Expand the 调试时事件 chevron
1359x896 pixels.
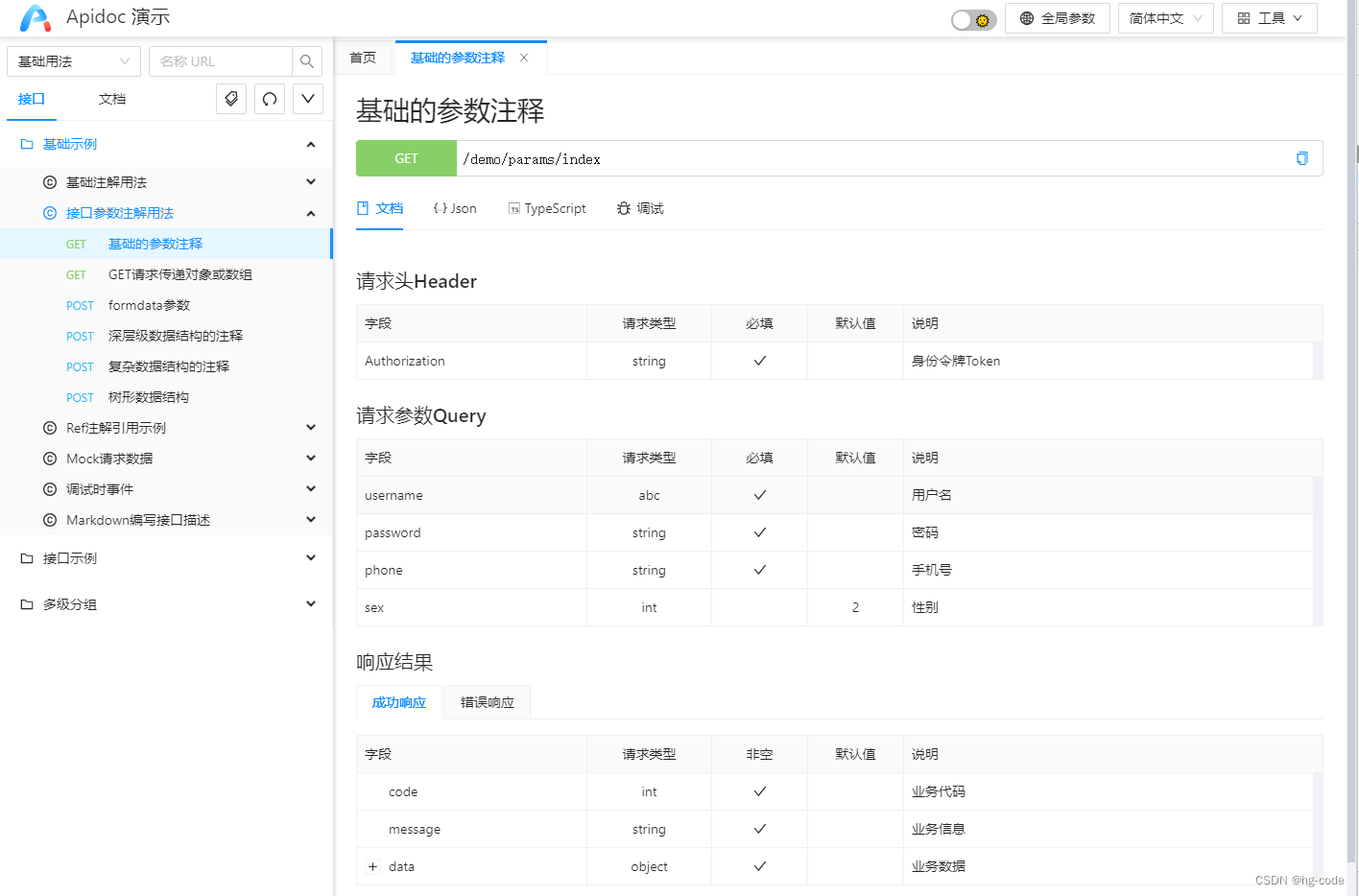pyautogui.click(x=311, y=489)
